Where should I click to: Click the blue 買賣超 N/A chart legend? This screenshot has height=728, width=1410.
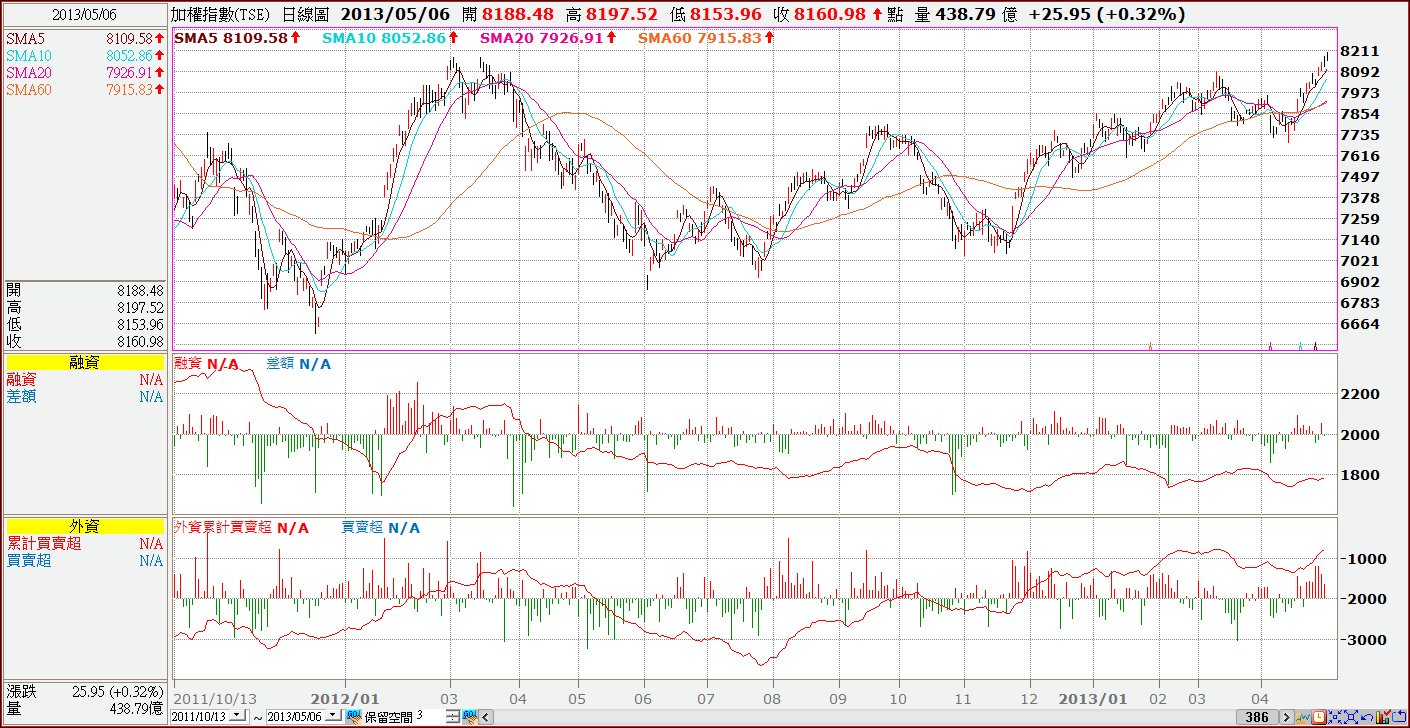(381, 527)
